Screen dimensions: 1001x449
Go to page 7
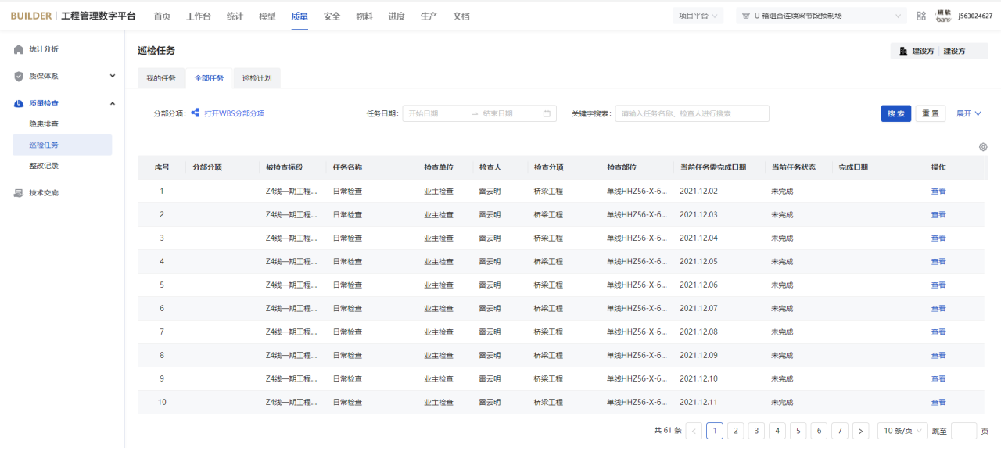click(x=840, y=431)
